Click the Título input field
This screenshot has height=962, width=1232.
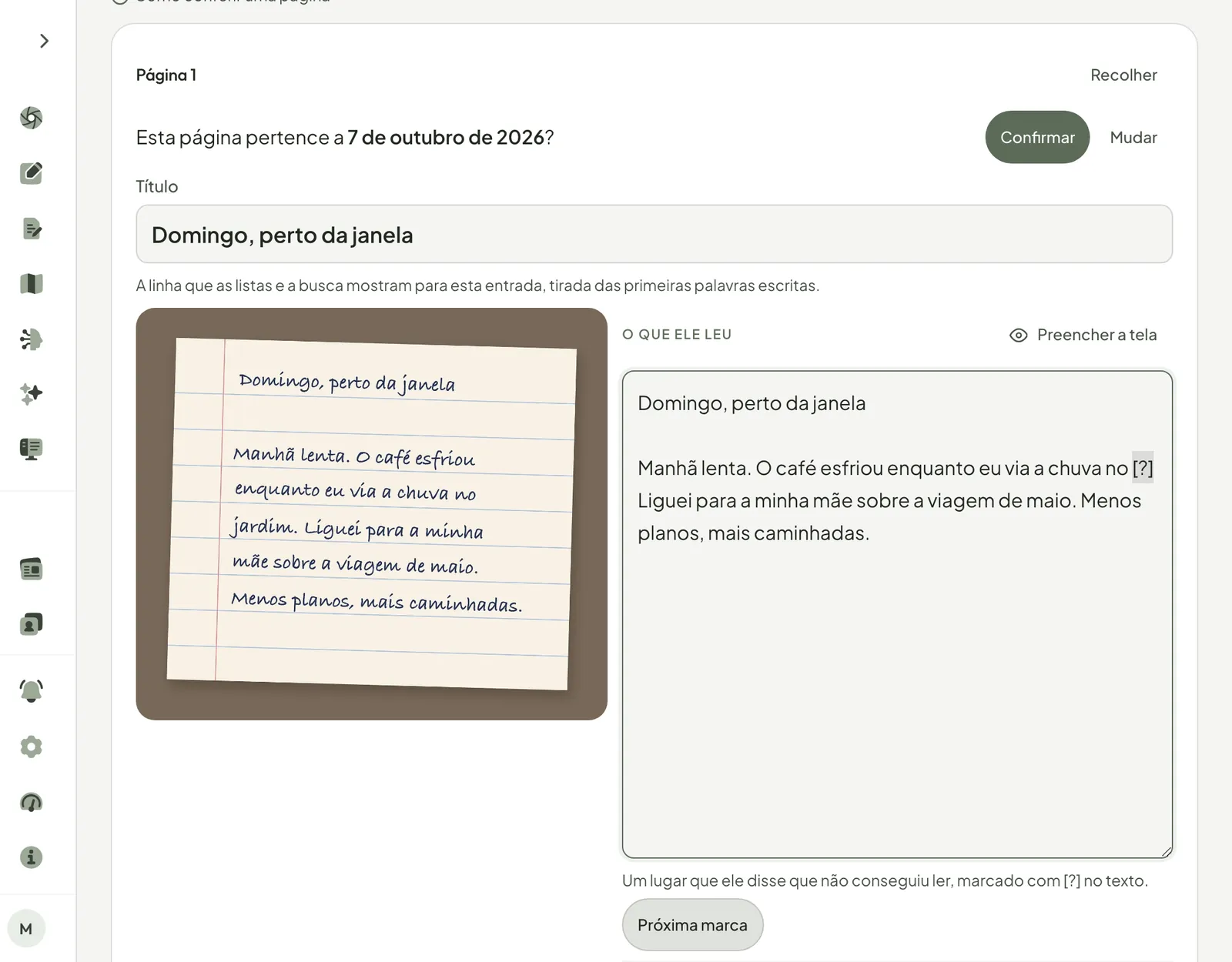coord(654,234)
